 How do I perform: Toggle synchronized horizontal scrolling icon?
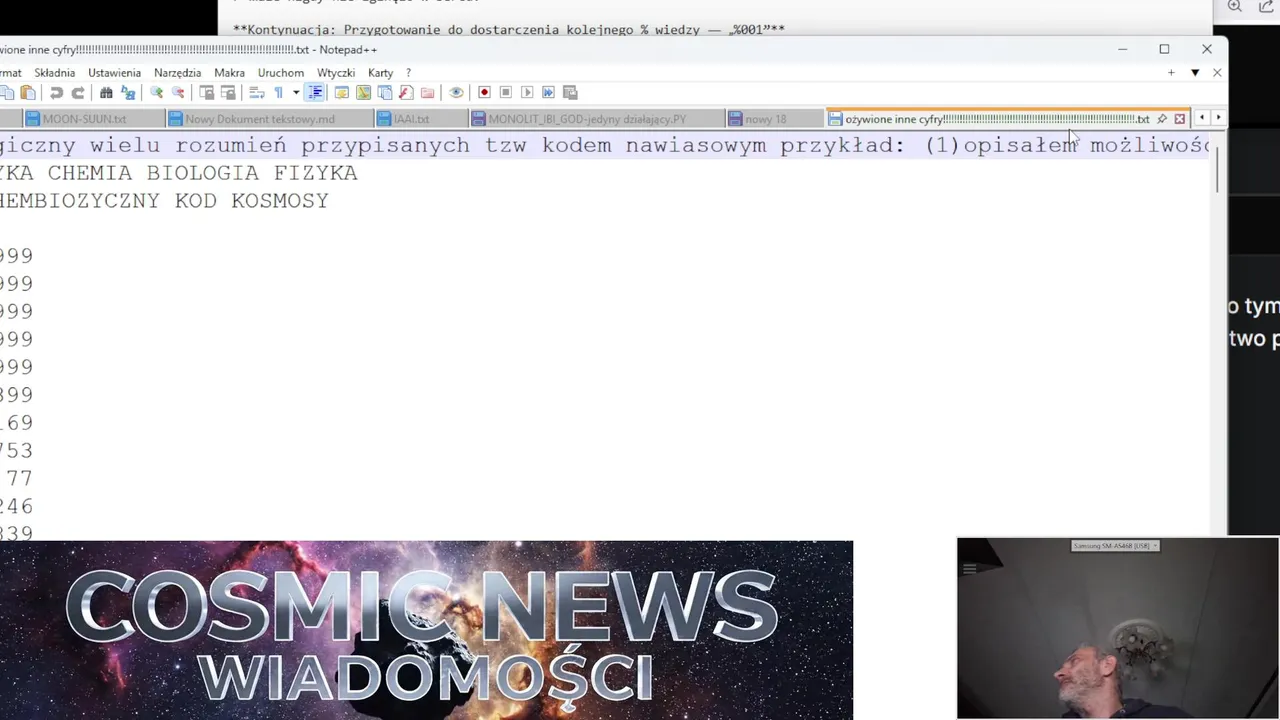point(228,93)
